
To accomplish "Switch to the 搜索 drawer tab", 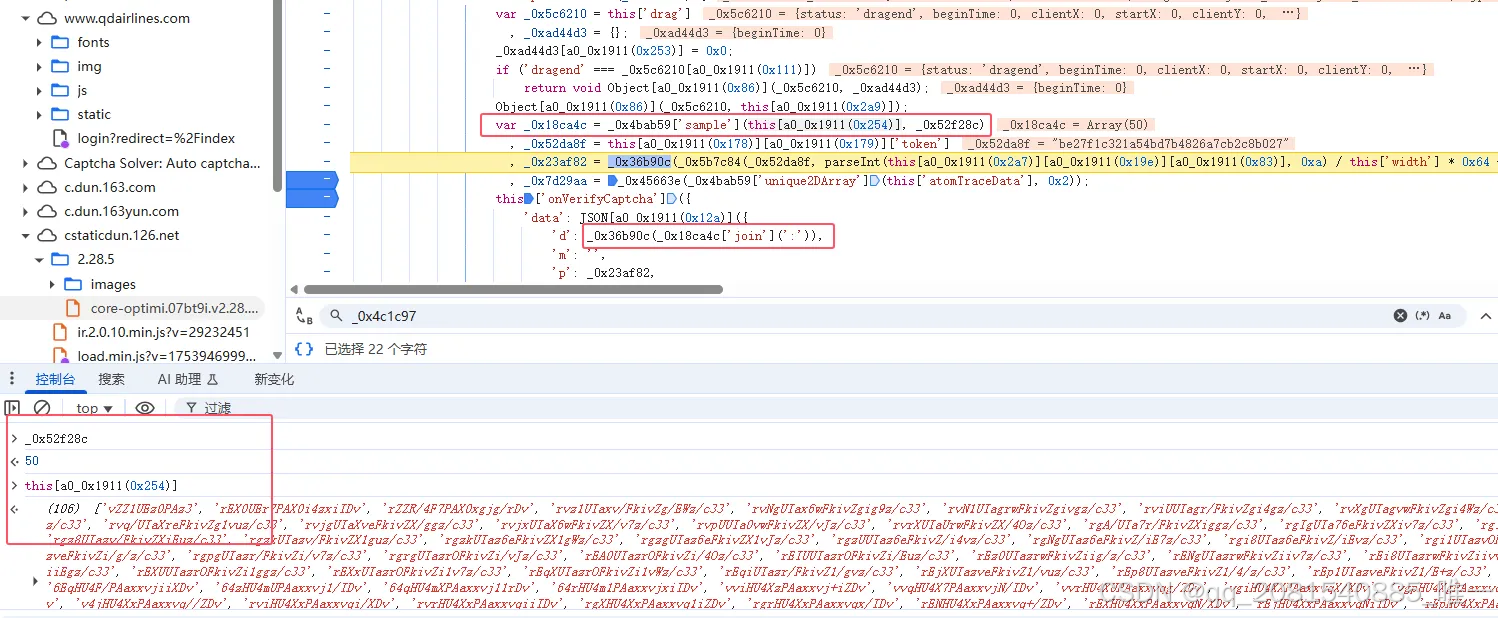I will tap(111, 379).
